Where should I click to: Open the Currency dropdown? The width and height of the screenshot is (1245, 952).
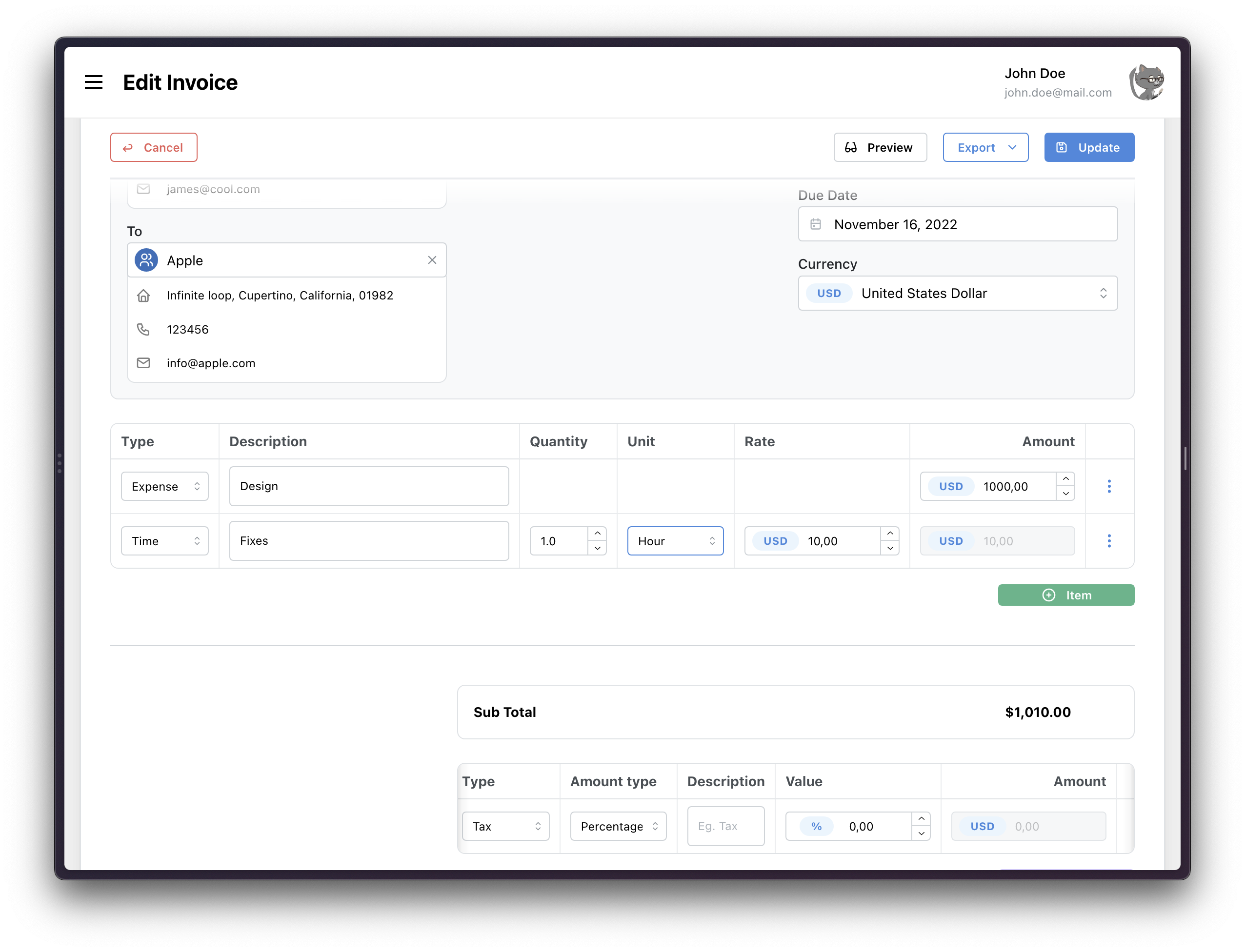957,293
